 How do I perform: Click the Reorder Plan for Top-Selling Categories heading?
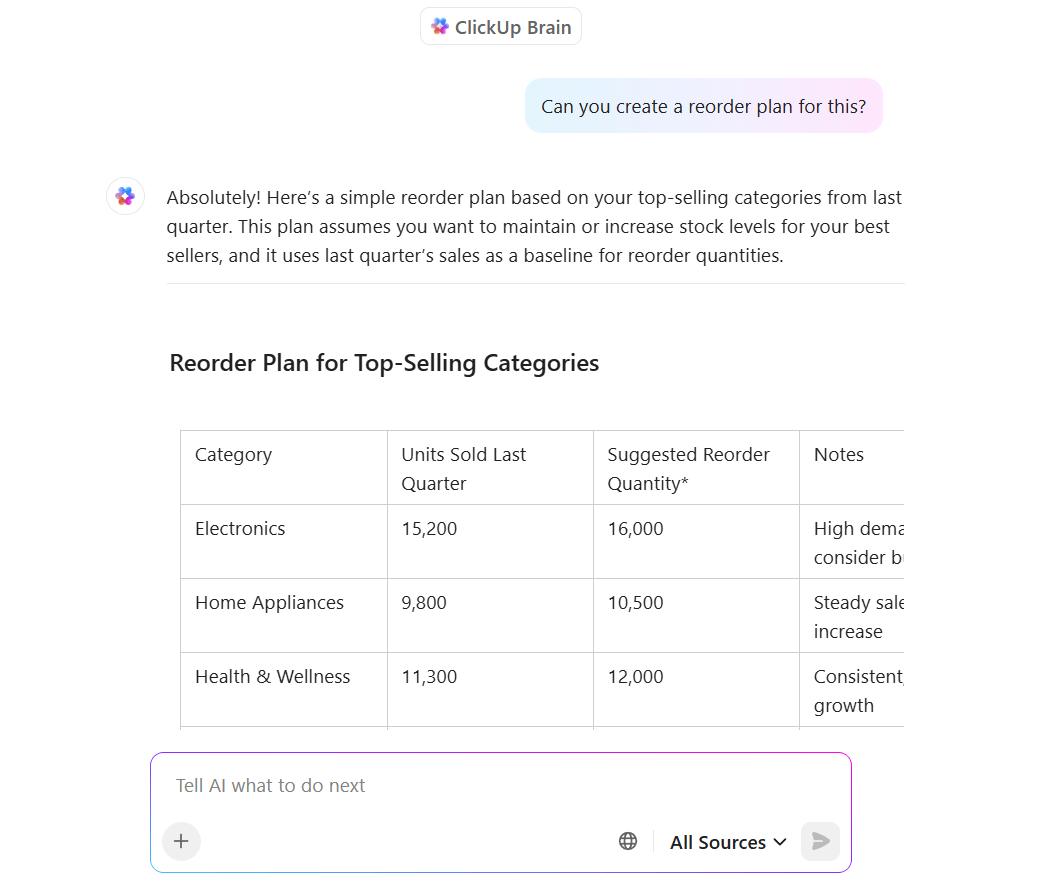[384, 363]
